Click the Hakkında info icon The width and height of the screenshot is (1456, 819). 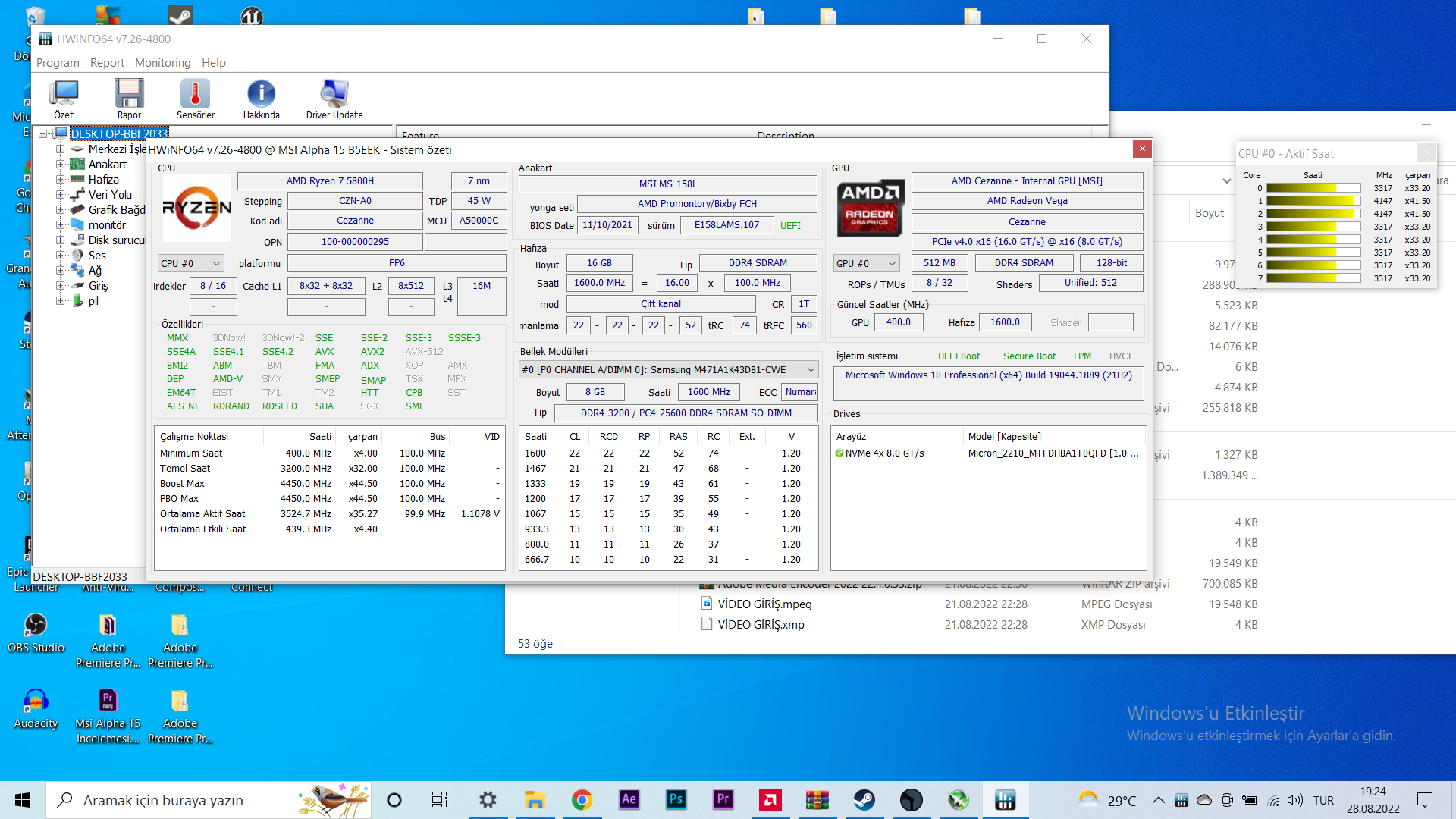click(x=261, y=99)
